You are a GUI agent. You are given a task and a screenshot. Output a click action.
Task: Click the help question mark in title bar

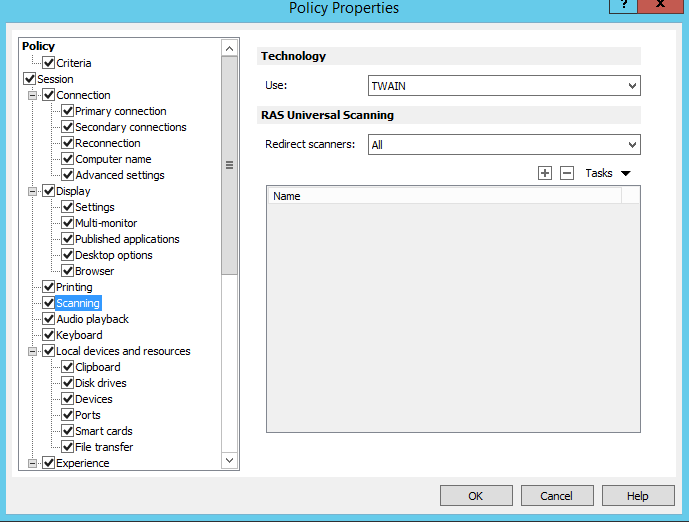(624, 7)
